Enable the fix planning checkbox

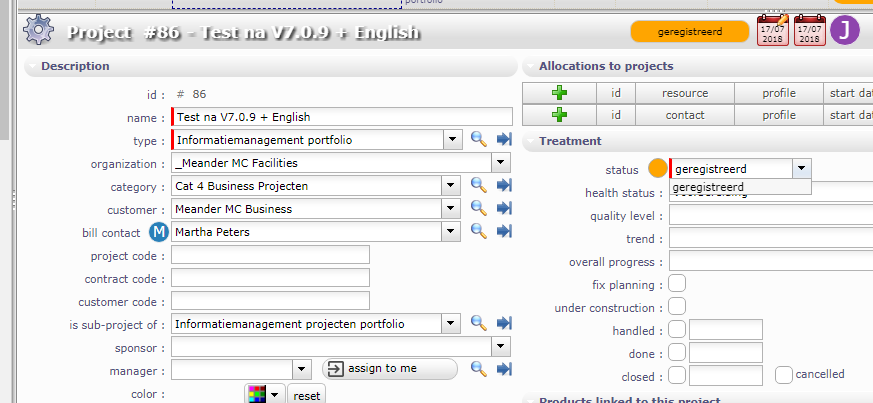(x=677, y=285)
